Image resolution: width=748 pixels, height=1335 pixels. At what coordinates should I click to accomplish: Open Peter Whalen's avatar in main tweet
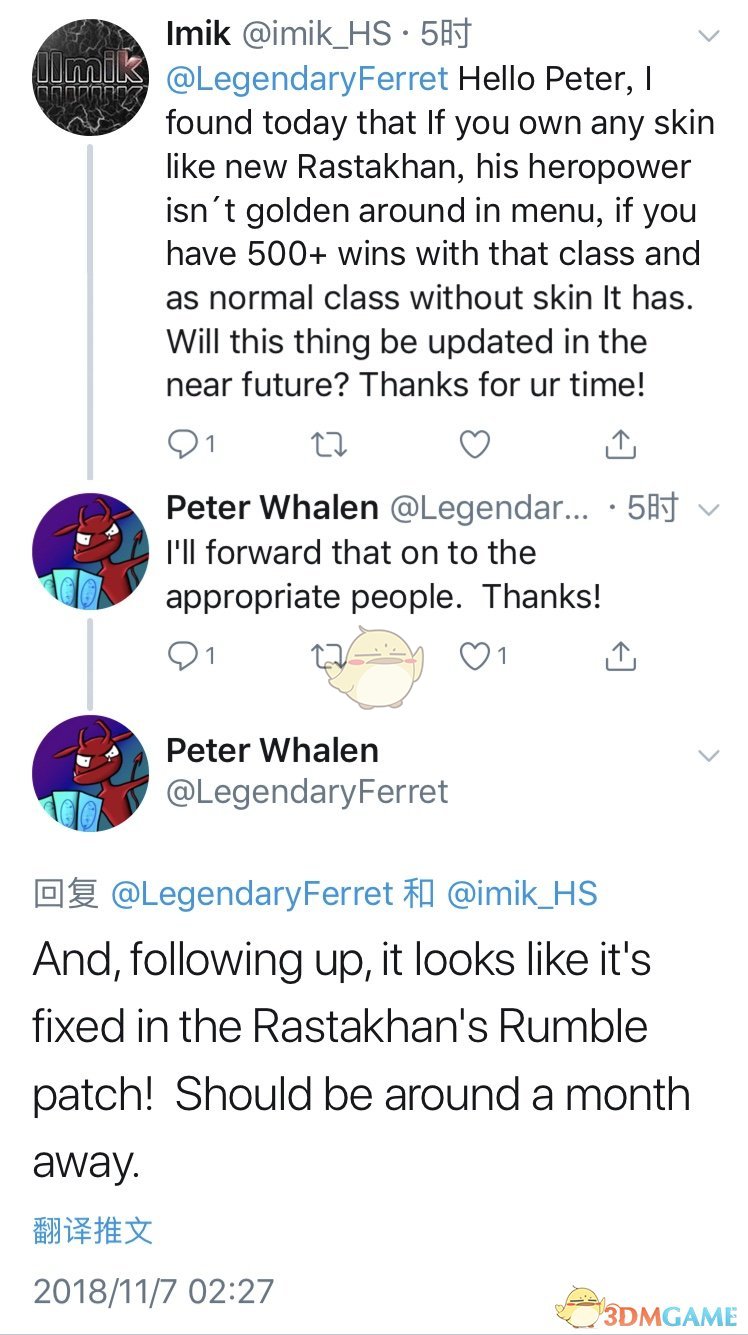91,773
